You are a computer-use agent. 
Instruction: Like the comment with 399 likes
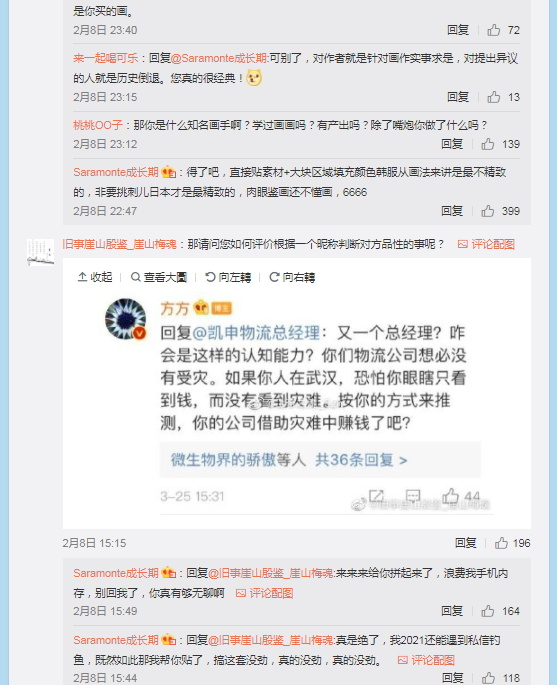pyautogui.click(x=488, y=211)
